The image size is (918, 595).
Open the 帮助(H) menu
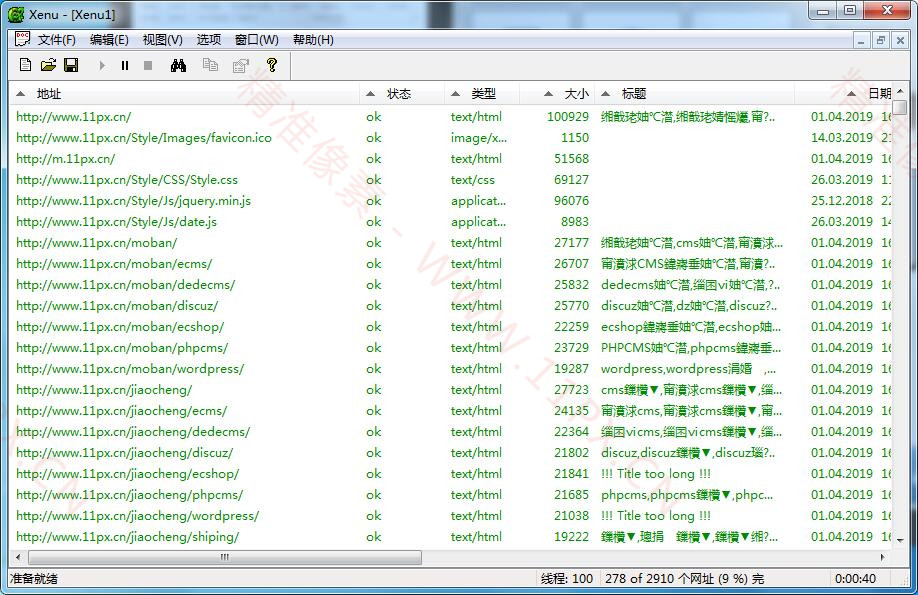point(313,40)
